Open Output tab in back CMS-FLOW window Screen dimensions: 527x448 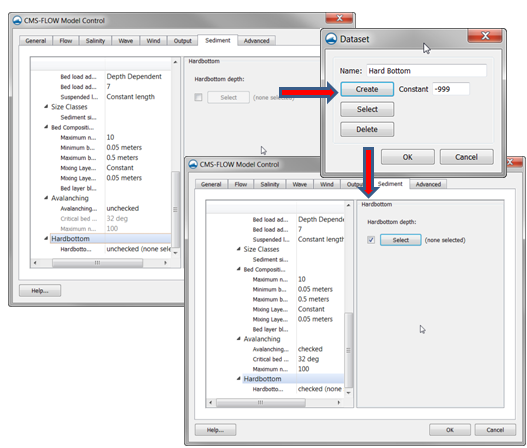pyautogui.click(x=183, y=41)
